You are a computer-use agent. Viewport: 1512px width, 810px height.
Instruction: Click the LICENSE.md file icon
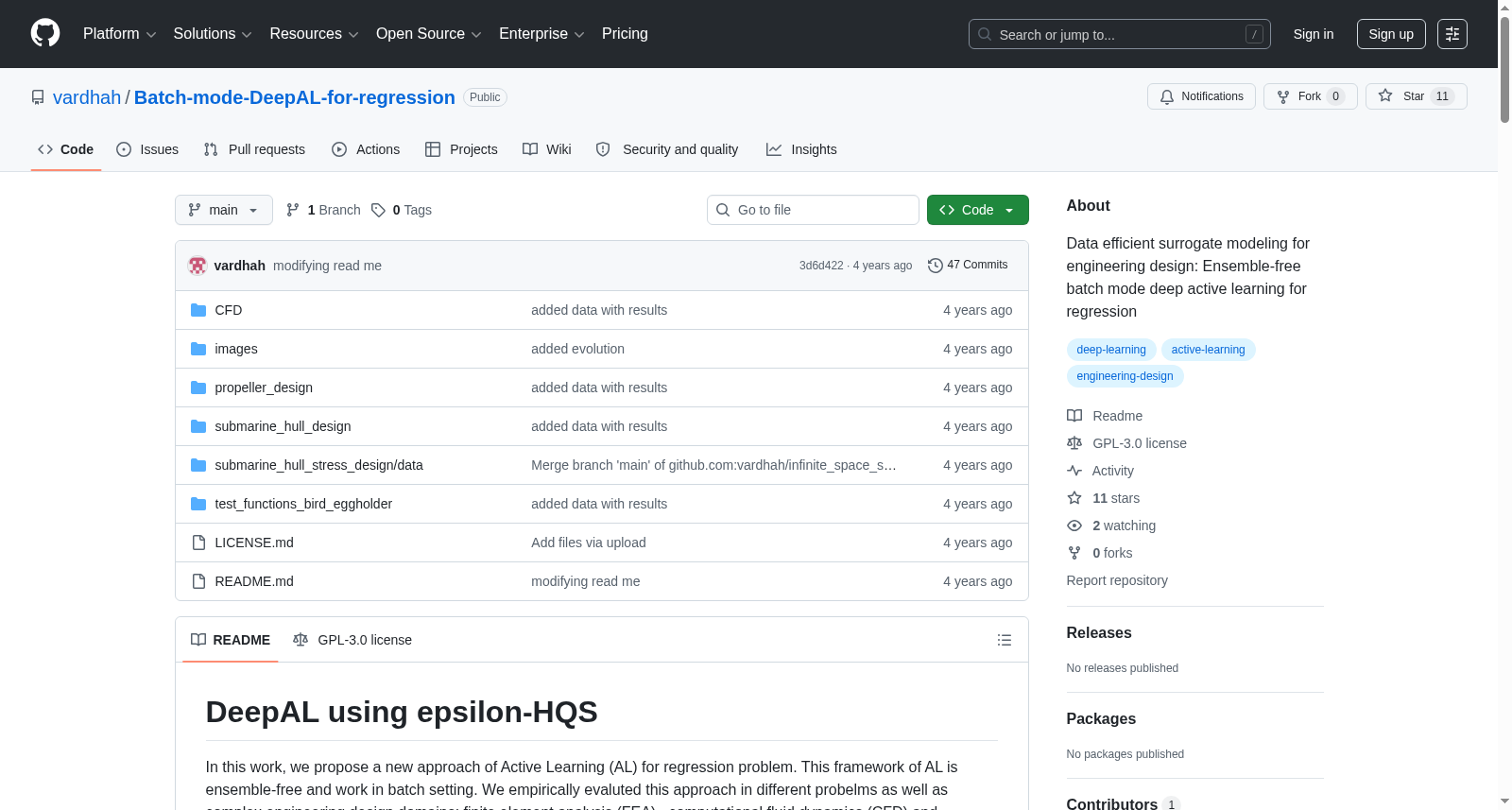(x=198, y=543)
